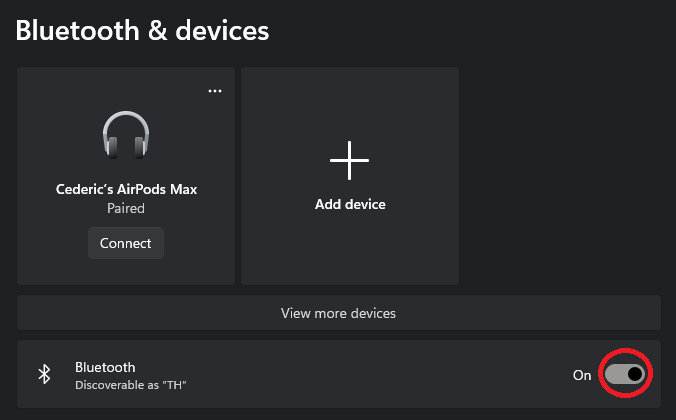Click the "Paired" status text

126,209
